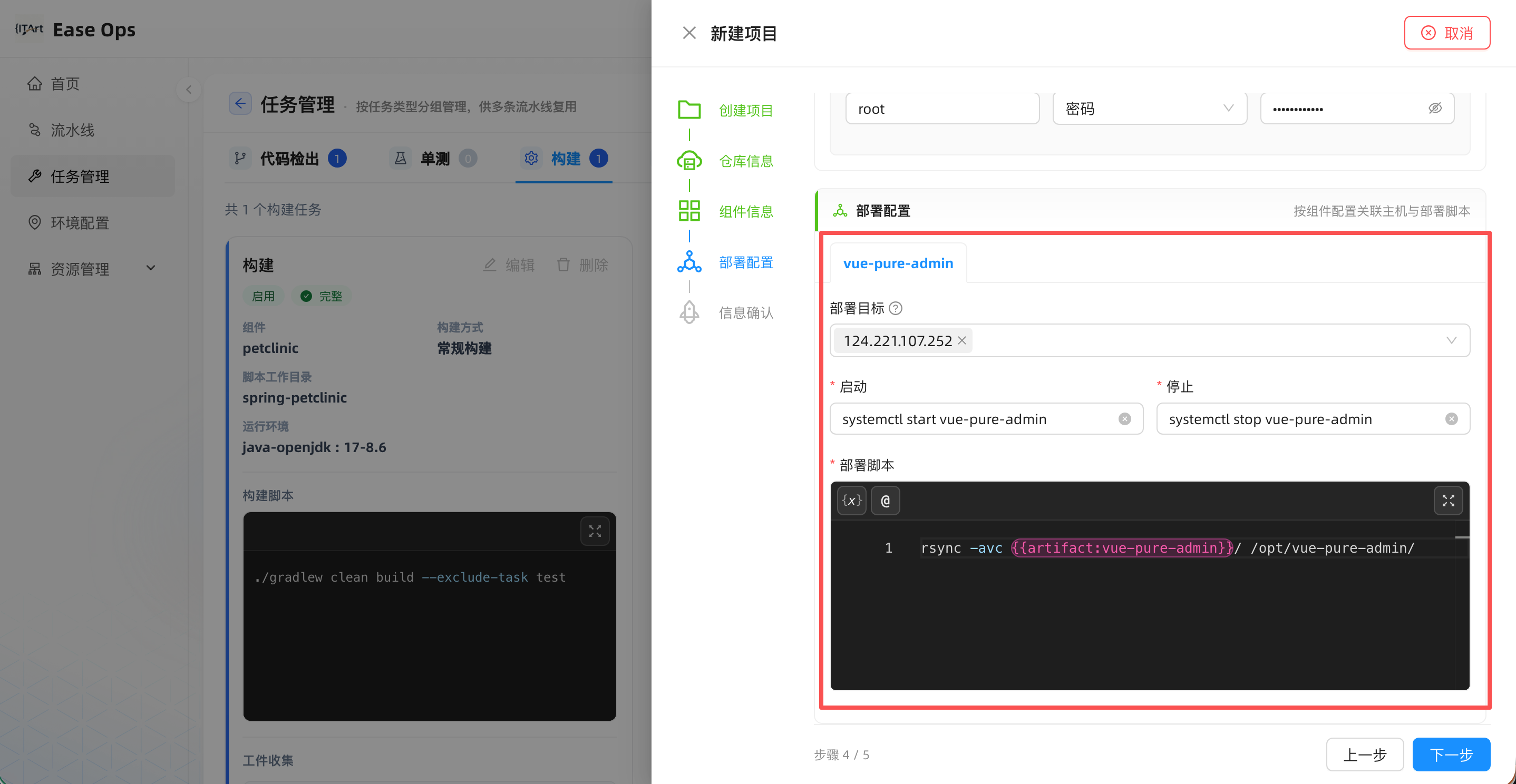The image size is (1516, 784).
Task: Click the 资源管理 hierarchy icon
Action: pyautogui.click(x=35, y=269)
